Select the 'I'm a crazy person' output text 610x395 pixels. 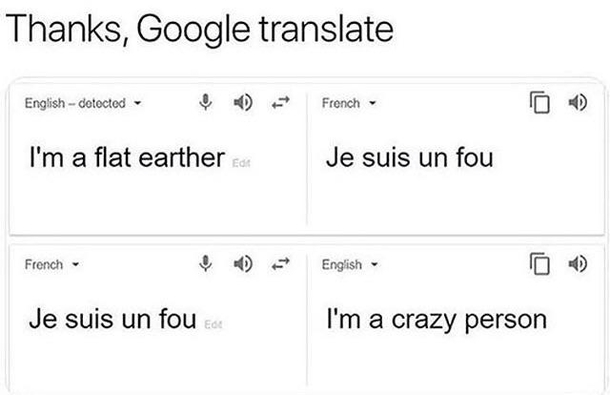(436, 320)
